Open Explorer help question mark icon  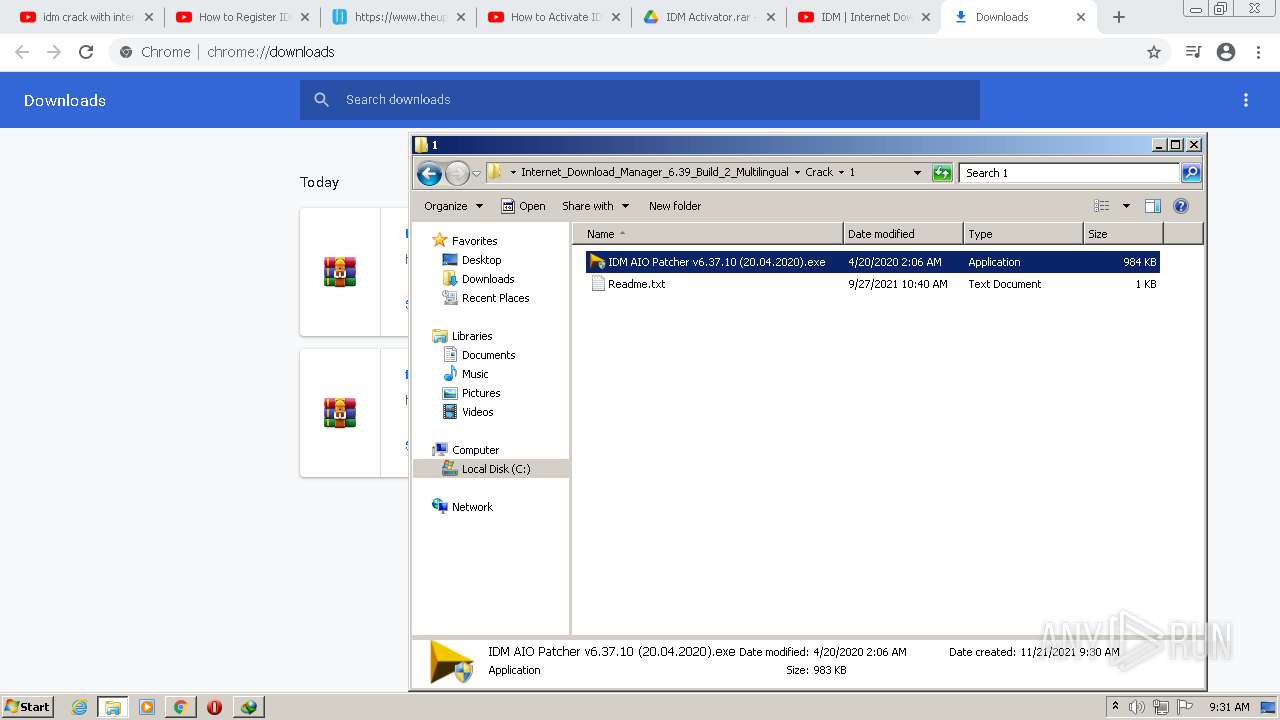point(1181,206)
